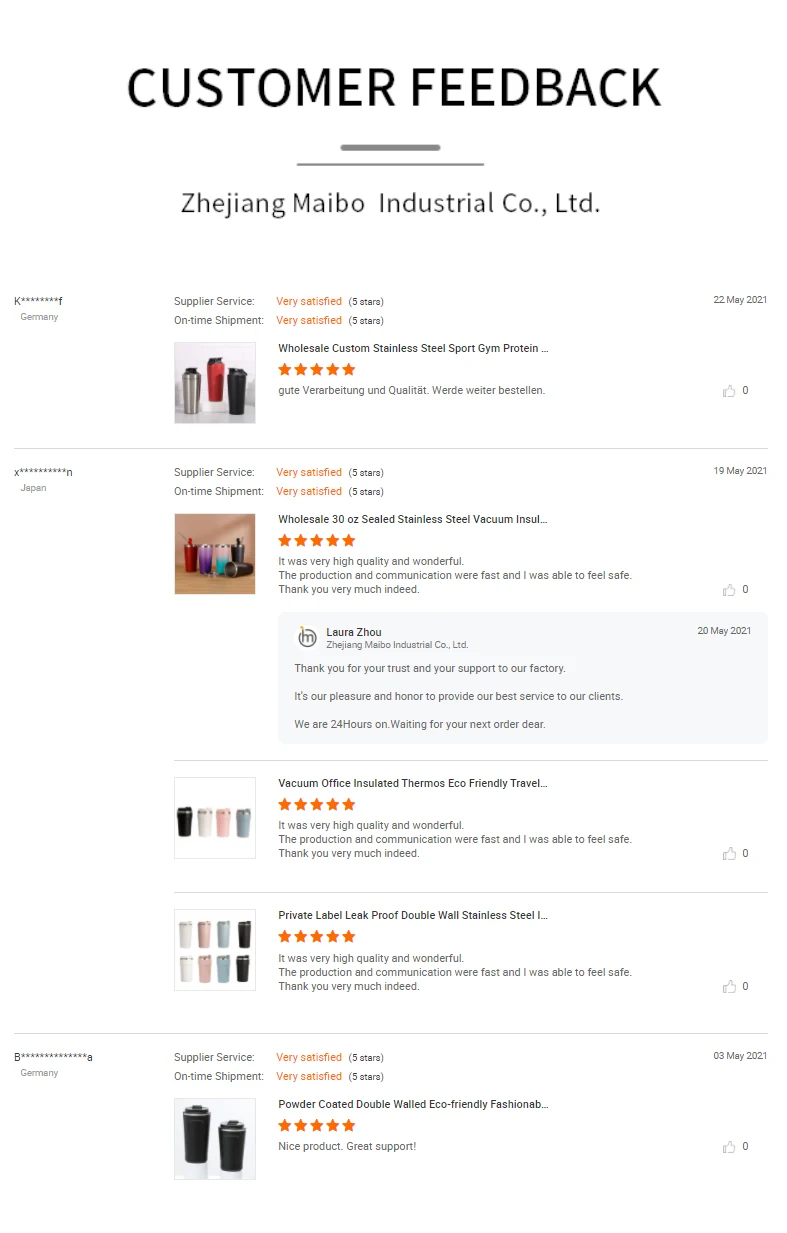Screen dimensions: 787x1233
Task: Click the Zhejiang Maibo Industrial Co., Ltd. heading
Action: [x=390, y=204]
